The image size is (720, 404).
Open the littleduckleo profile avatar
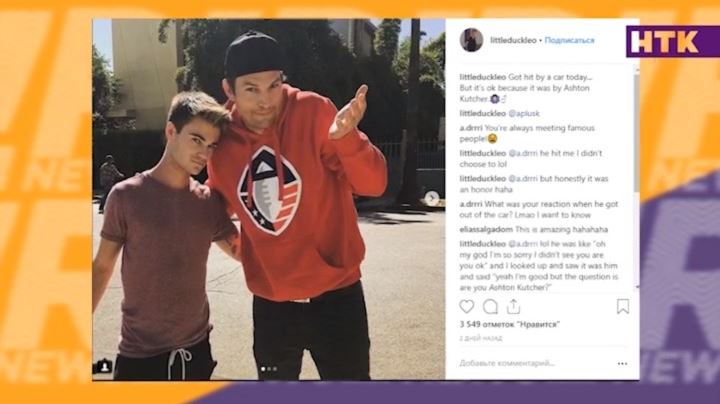tap(471, 40)
